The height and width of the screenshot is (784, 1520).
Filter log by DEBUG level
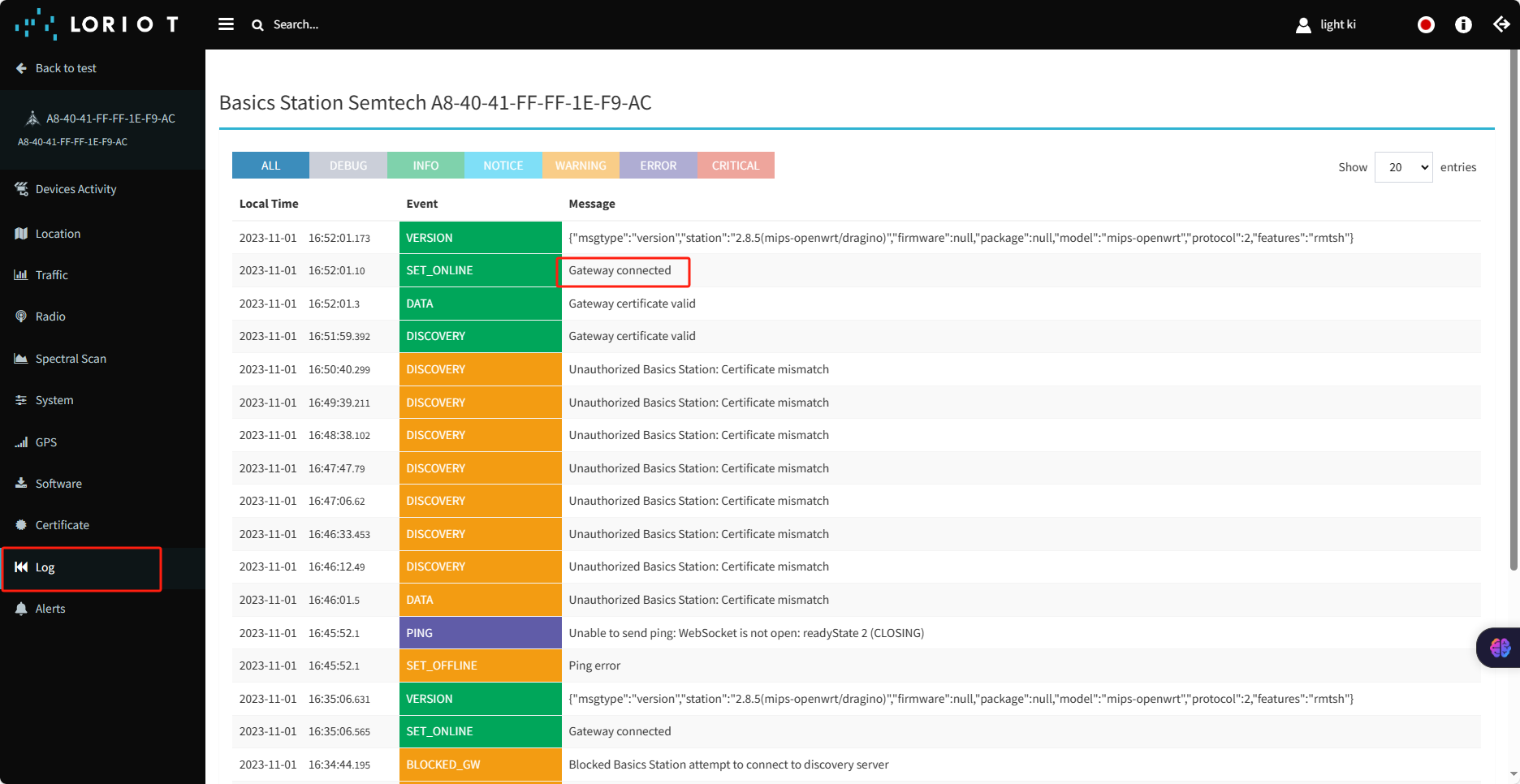pyautogui.click(x=348, y=166)
